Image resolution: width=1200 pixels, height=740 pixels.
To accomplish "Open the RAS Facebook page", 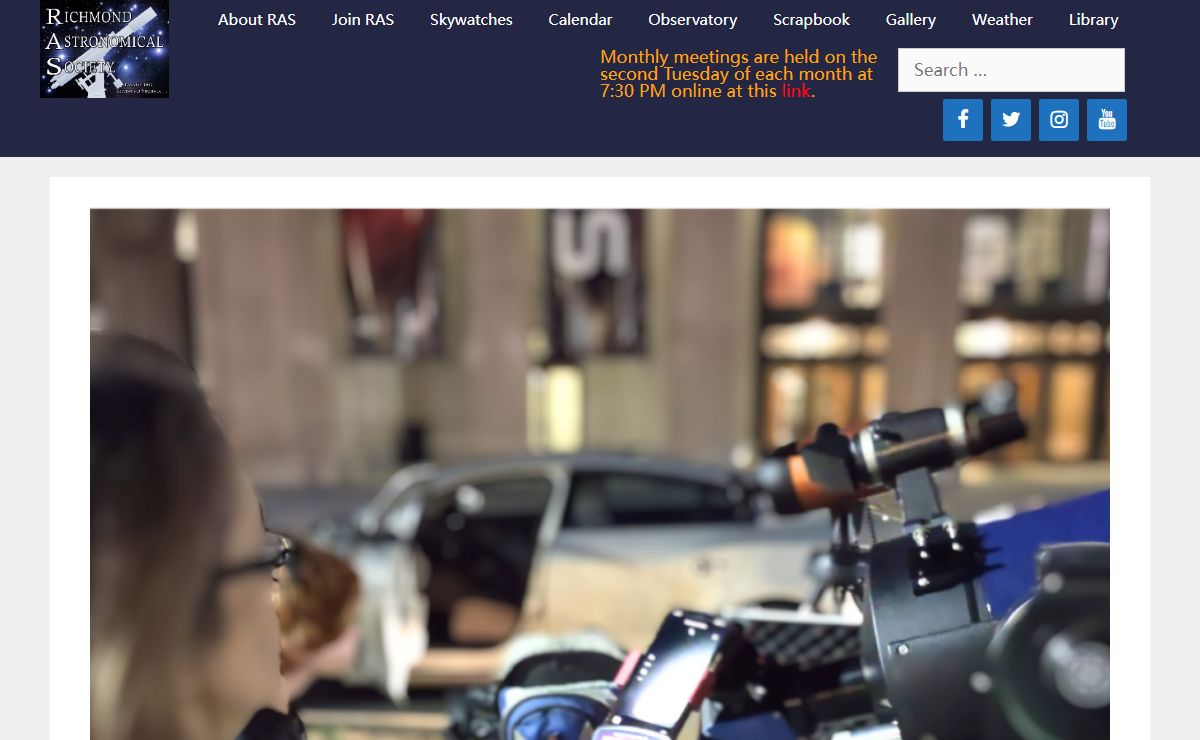I will (x=962, y=120).
